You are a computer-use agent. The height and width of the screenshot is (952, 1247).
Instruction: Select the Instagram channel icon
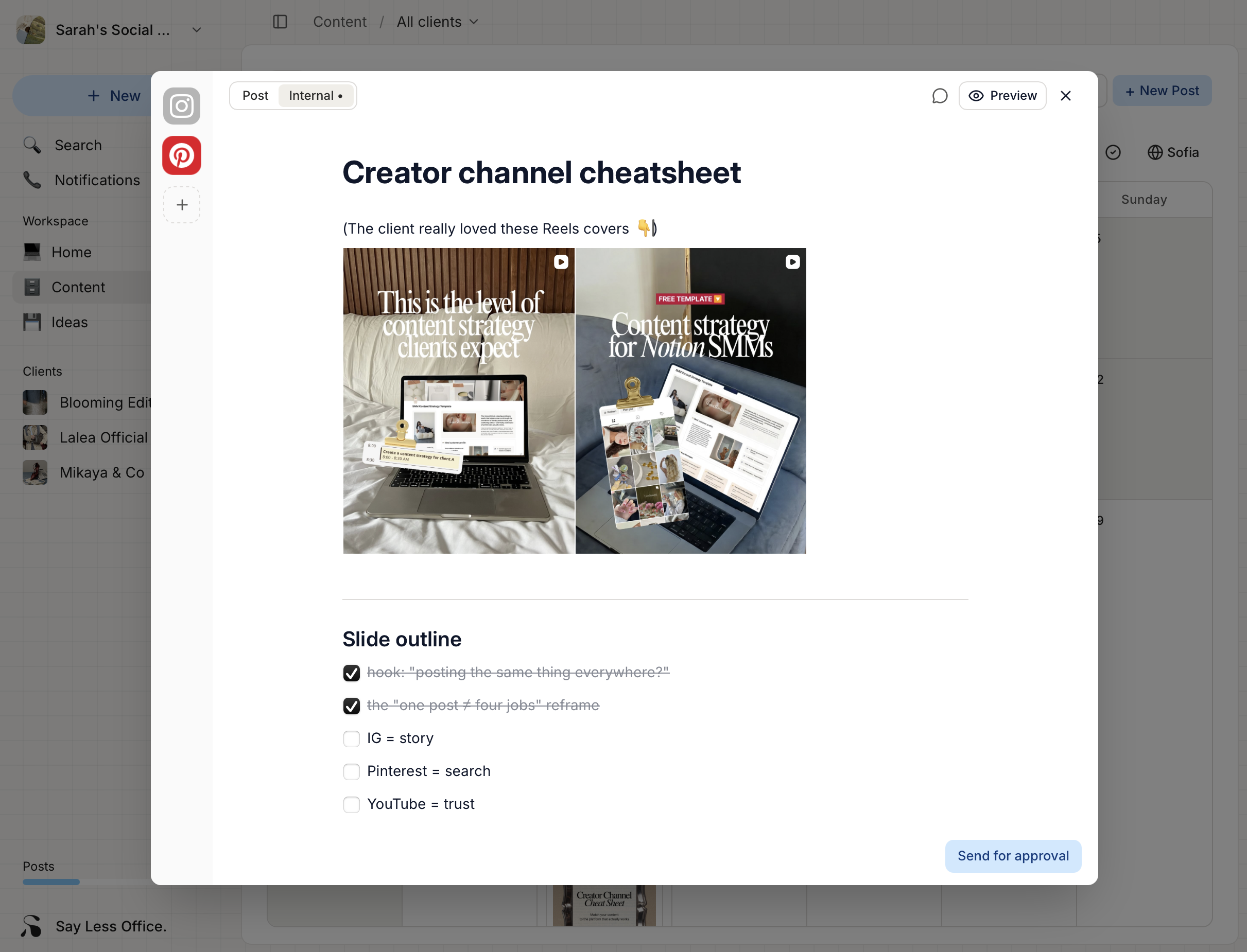click(181, 106)
